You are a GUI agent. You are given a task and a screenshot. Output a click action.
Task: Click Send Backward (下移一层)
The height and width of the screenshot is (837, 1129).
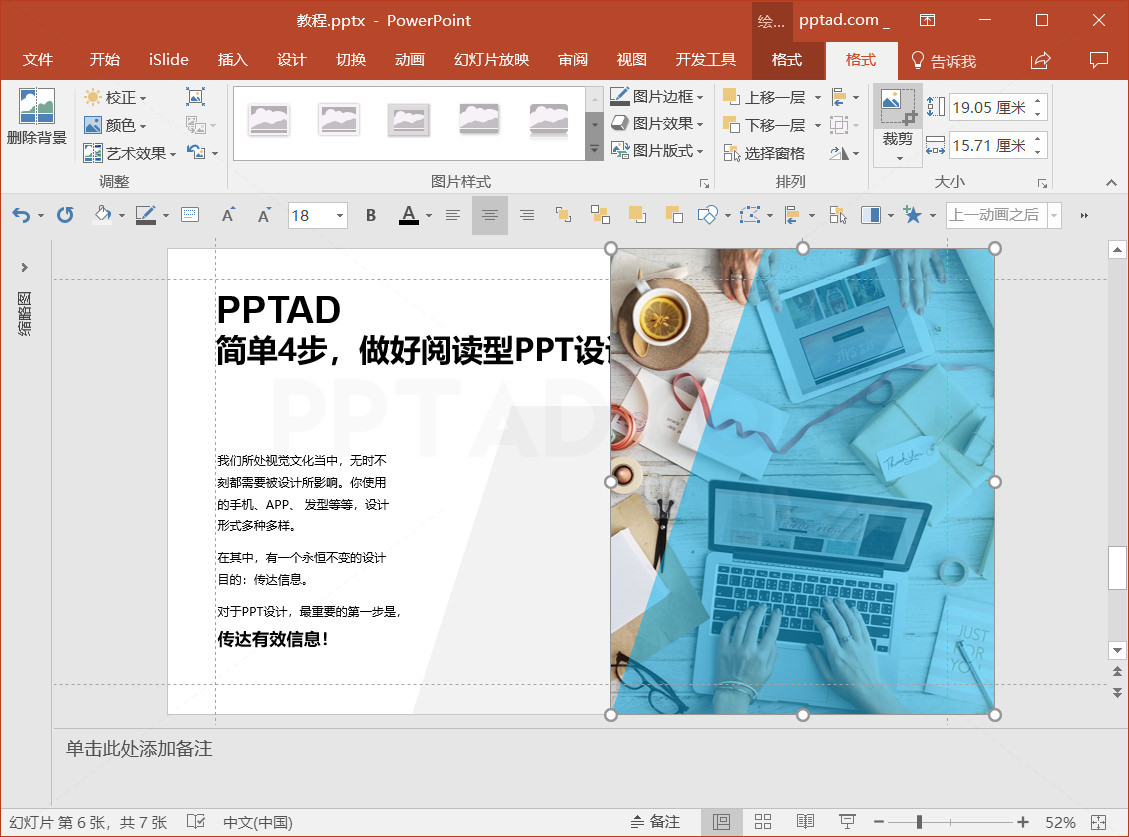pos(765,125)
